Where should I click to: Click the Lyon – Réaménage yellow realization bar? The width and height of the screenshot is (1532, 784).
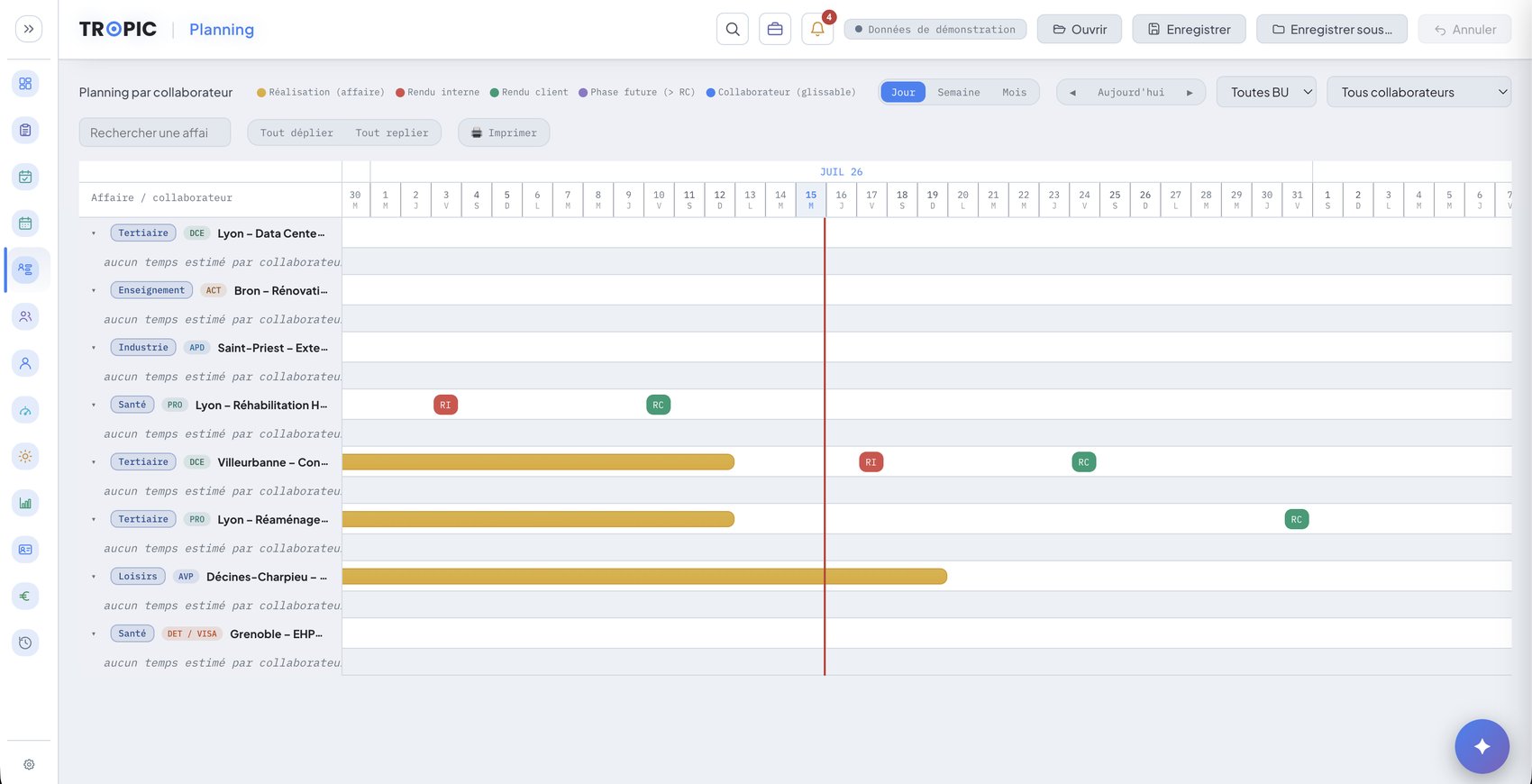tap(538, 519)
